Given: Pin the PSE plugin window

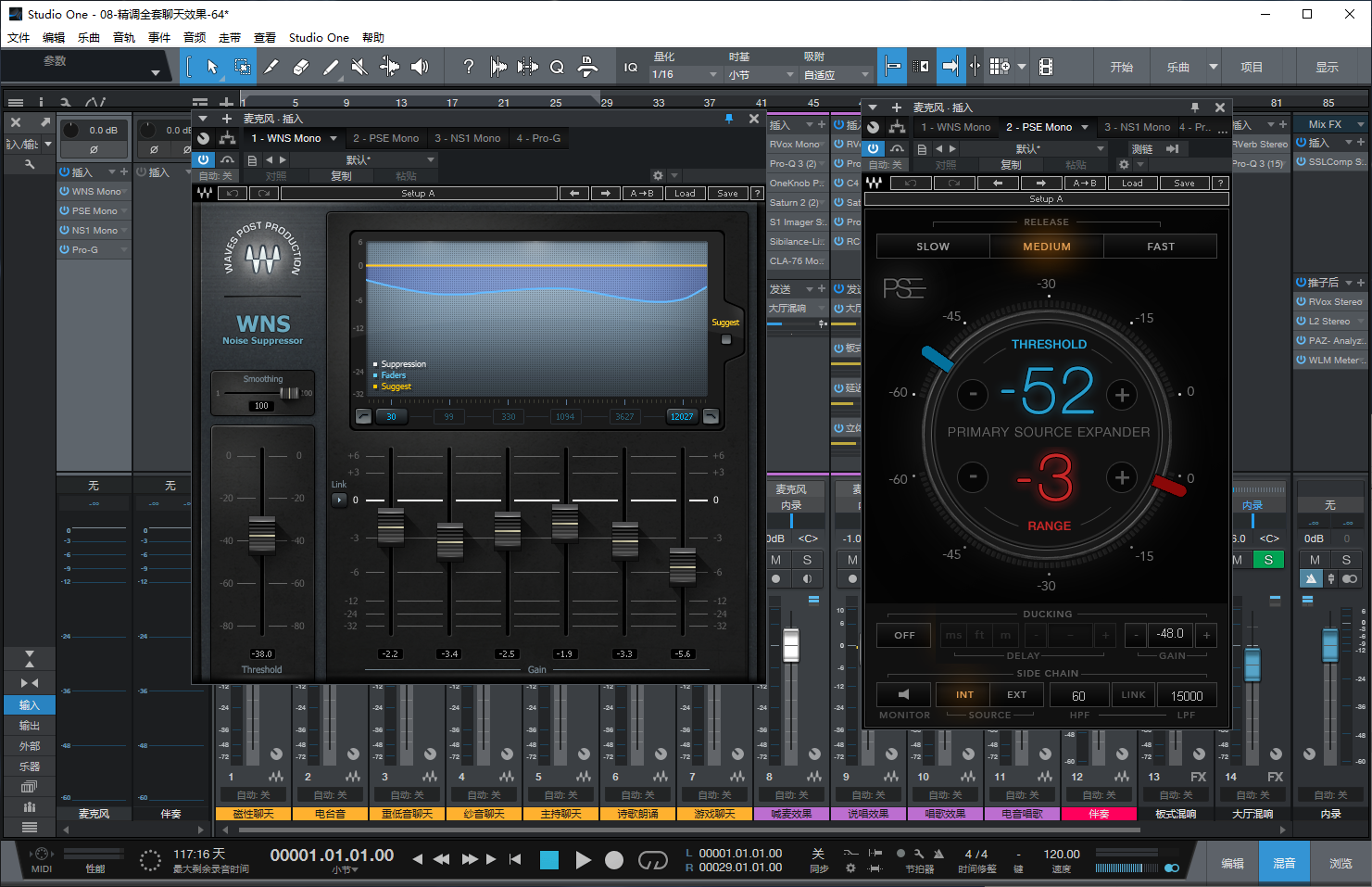Looking at the screenshot, I should point(1194,108).
